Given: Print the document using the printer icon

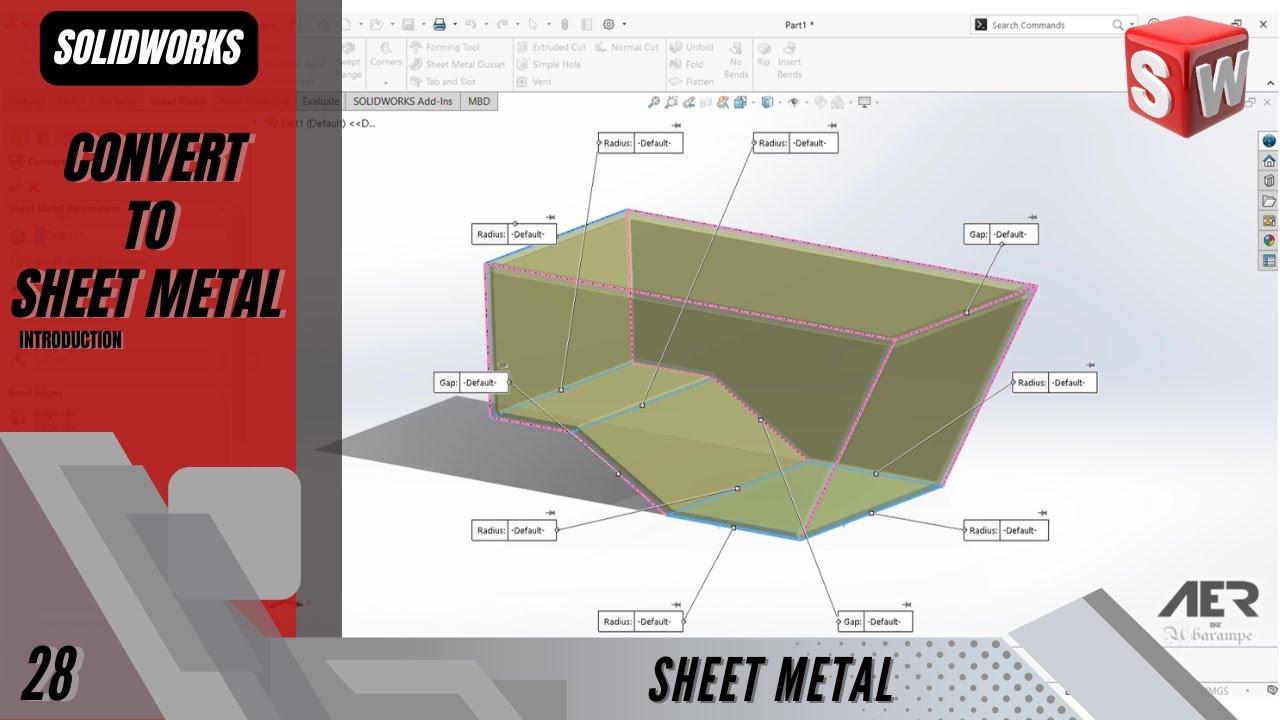Looking at the screenshot, I should point(439,24).
